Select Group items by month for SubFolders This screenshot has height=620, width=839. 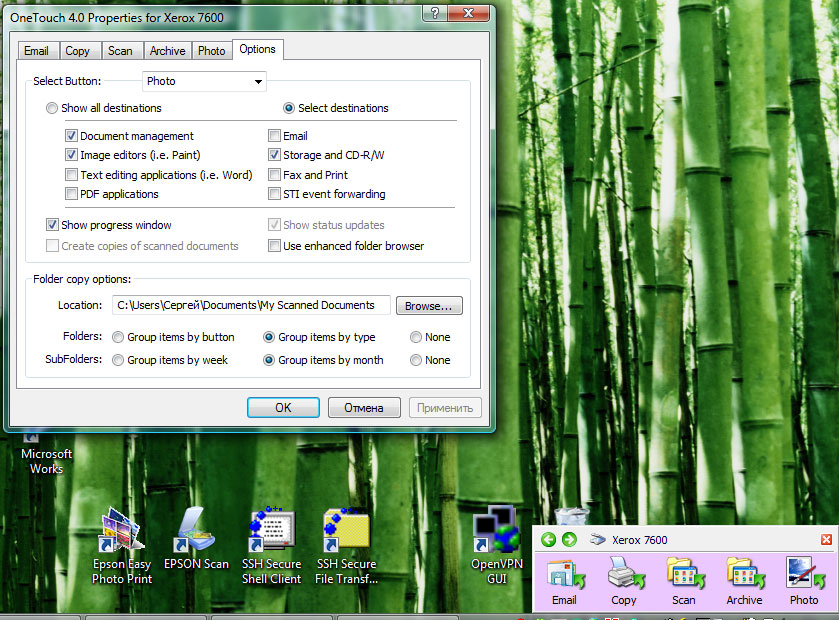[269, 361]
